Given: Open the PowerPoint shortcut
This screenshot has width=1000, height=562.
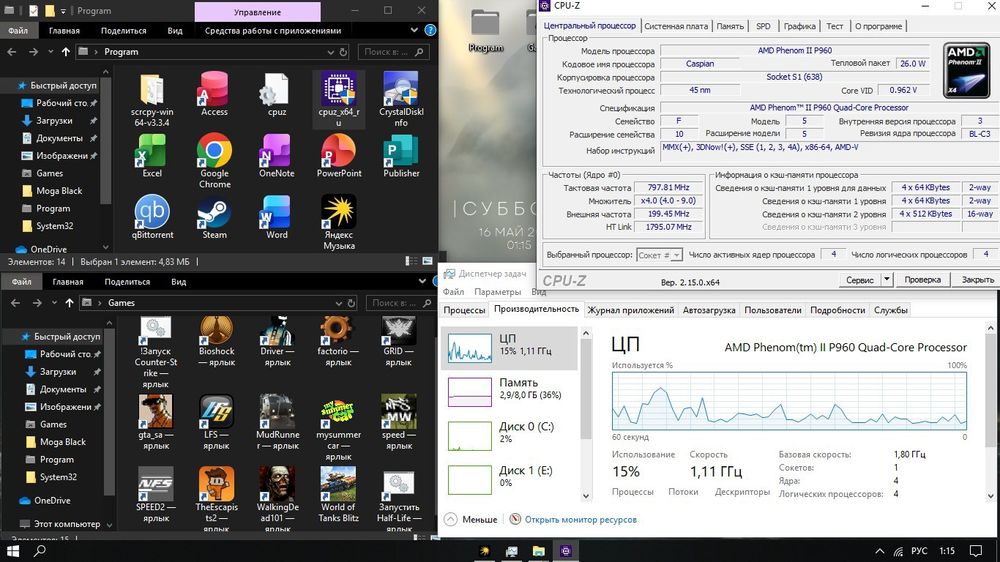Looking at the screenshot, I should tap(339, 156).
